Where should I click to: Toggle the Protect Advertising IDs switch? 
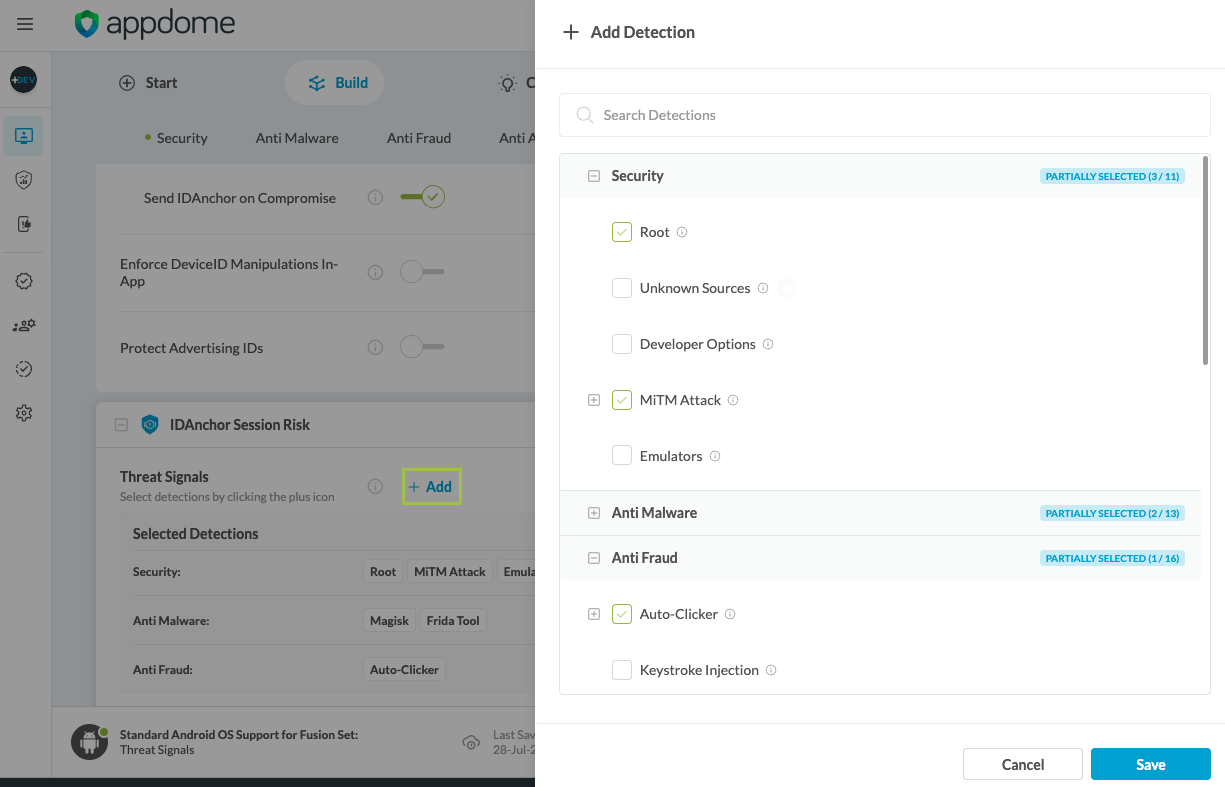pos(421,348)
